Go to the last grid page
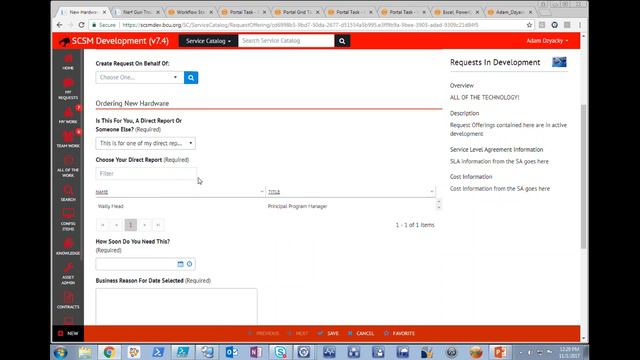 [x=158, y=225]
